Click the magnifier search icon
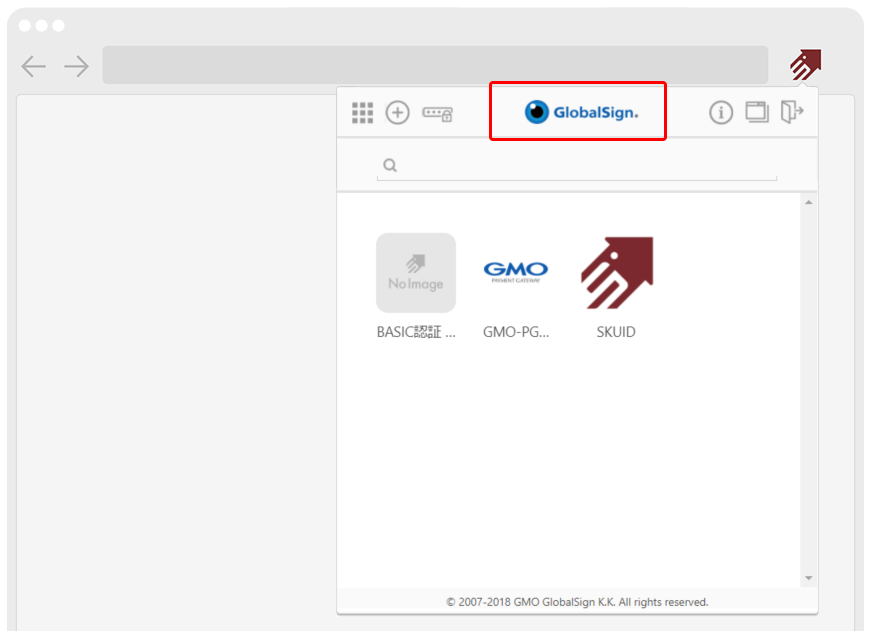The width and height of the screenshot is (871, 631). [390, 165]
